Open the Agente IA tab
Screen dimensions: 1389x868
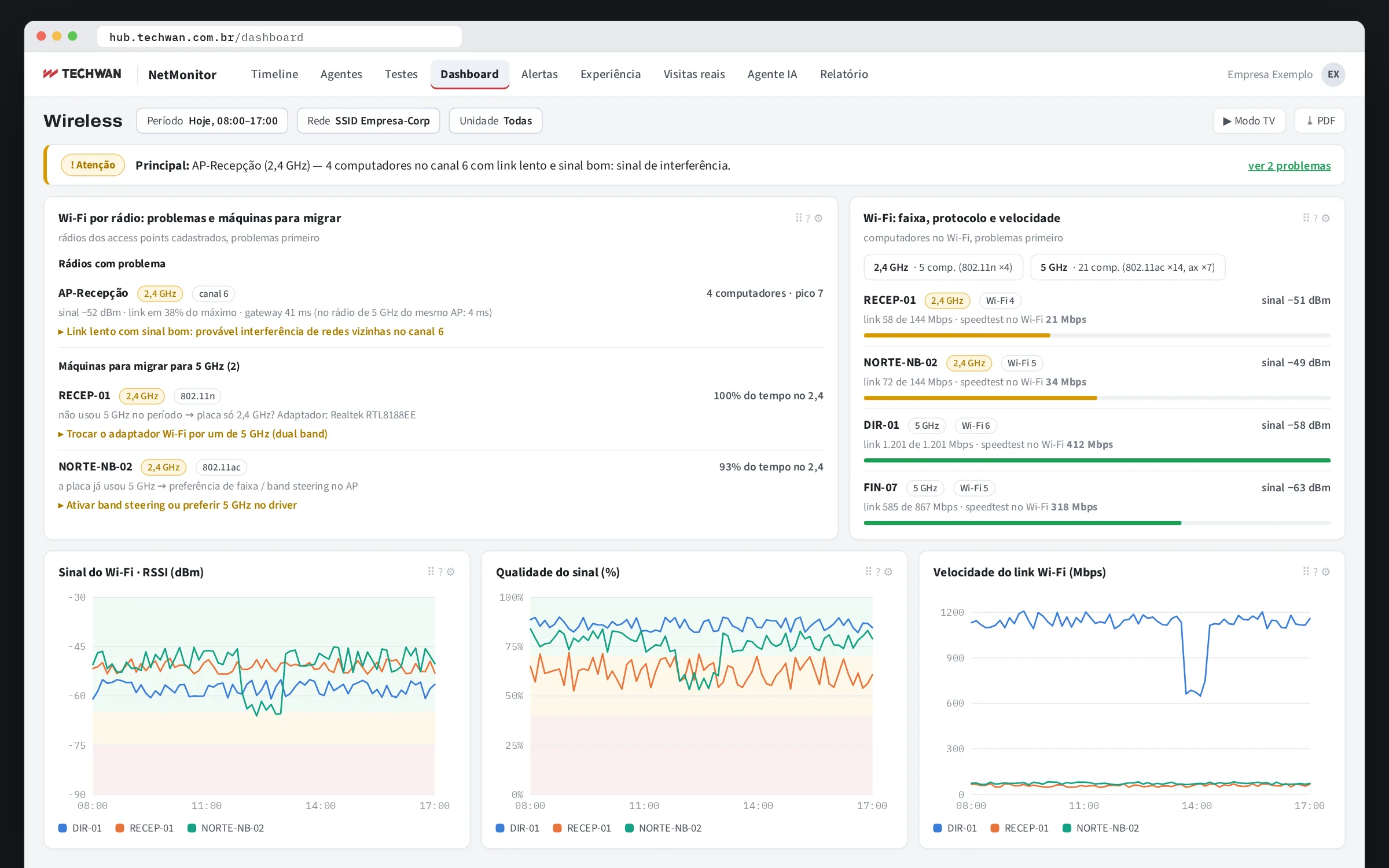coord(772,74)
